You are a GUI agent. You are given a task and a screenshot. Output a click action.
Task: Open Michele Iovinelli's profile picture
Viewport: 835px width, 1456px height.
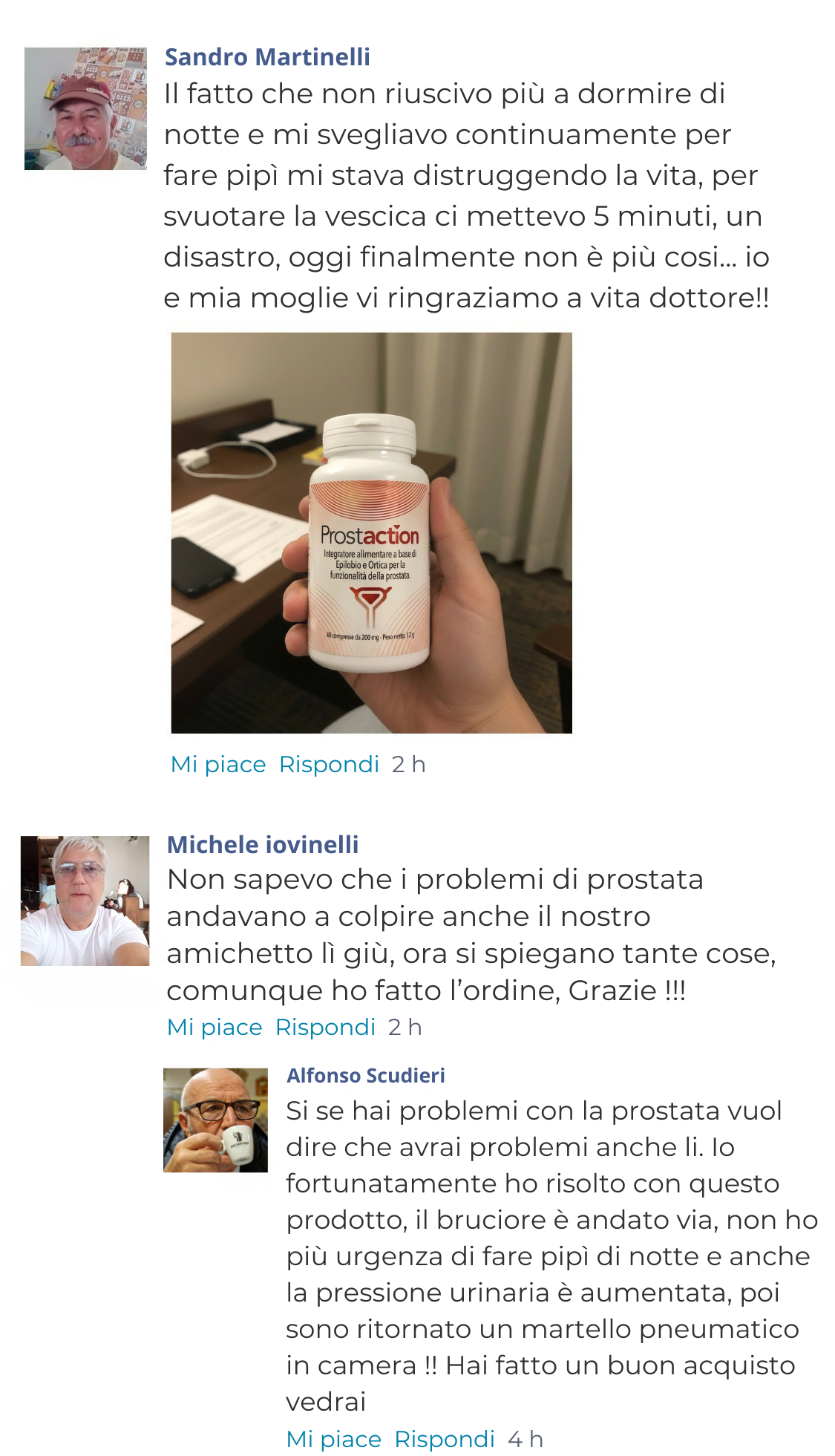coord(85,901)
